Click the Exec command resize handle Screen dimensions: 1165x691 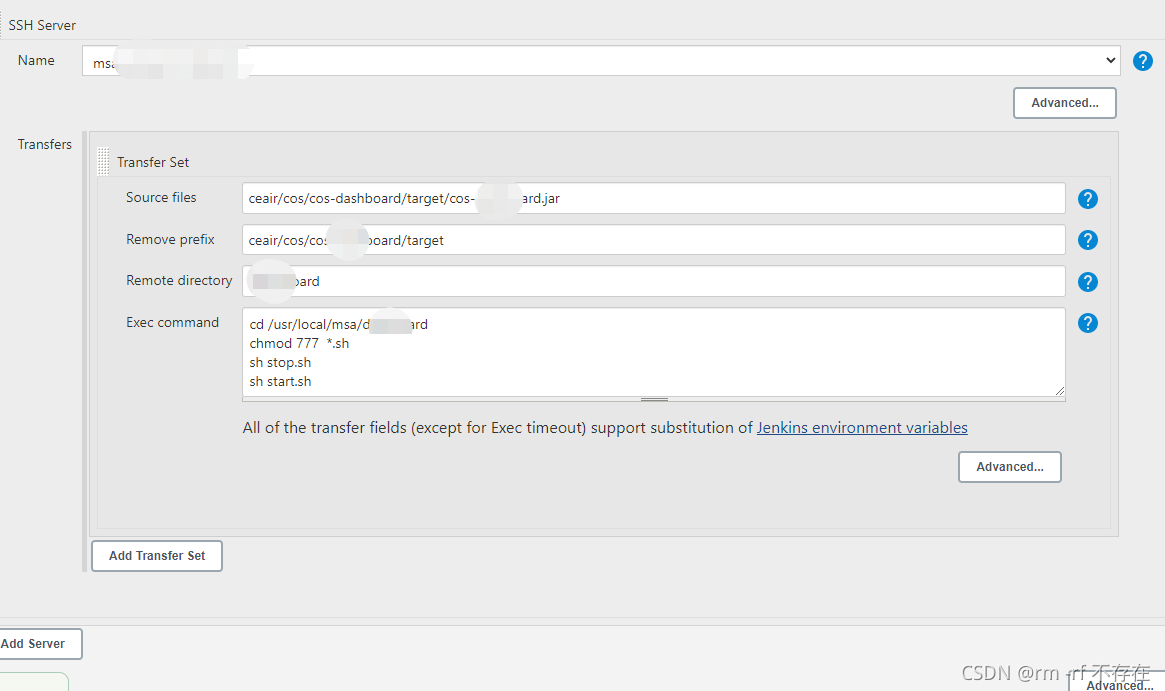point(654,398)
